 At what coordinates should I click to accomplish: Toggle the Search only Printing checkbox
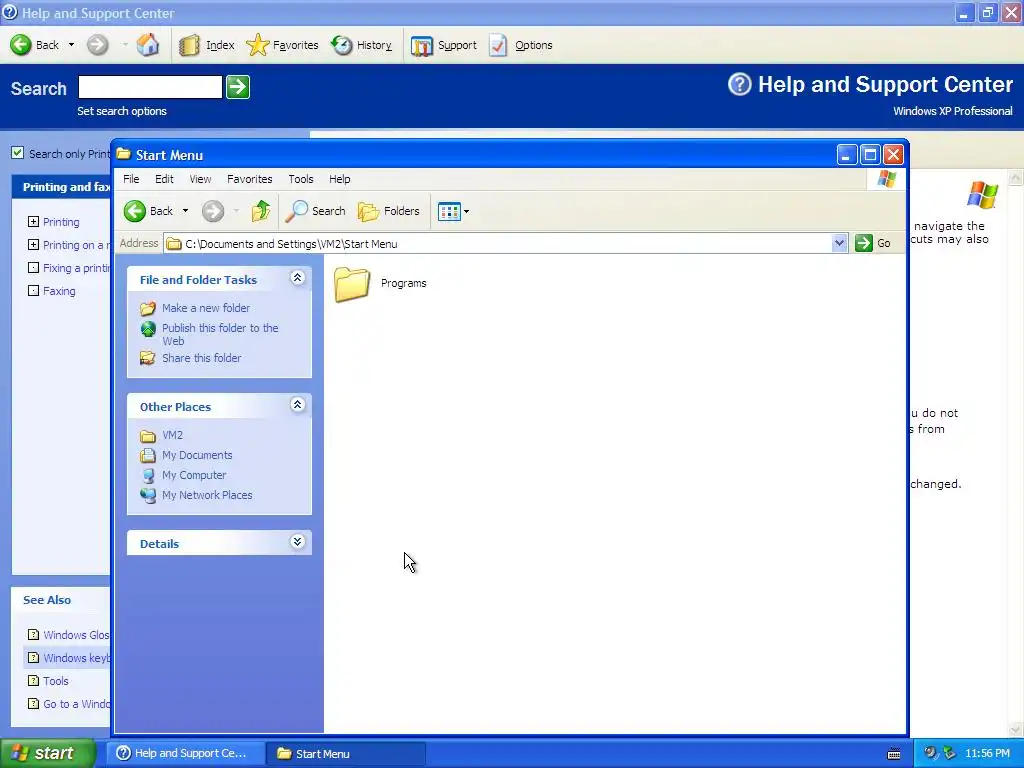[18, 153]
